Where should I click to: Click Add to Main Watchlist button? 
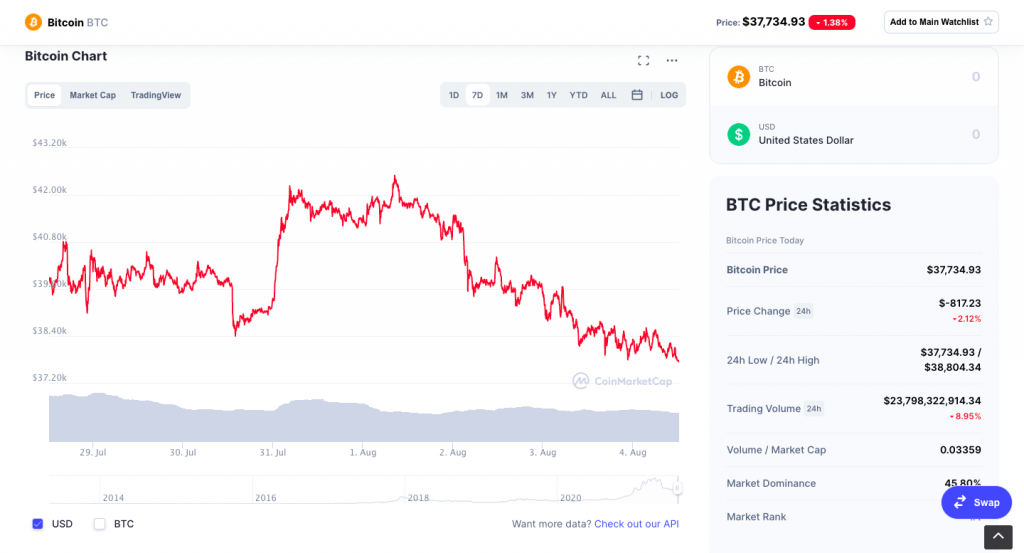point(941,22)
